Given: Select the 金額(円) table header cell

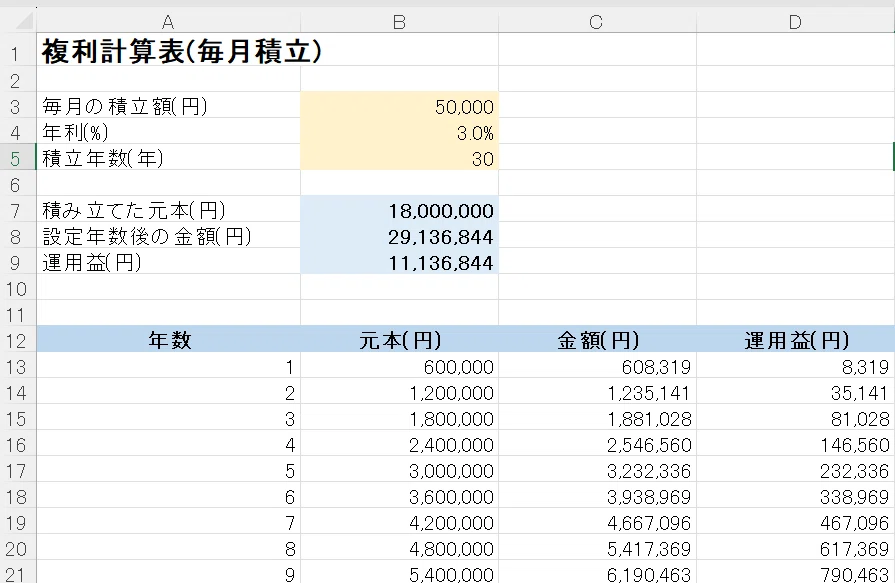Looking at the screenshot, I should [597, 339].
